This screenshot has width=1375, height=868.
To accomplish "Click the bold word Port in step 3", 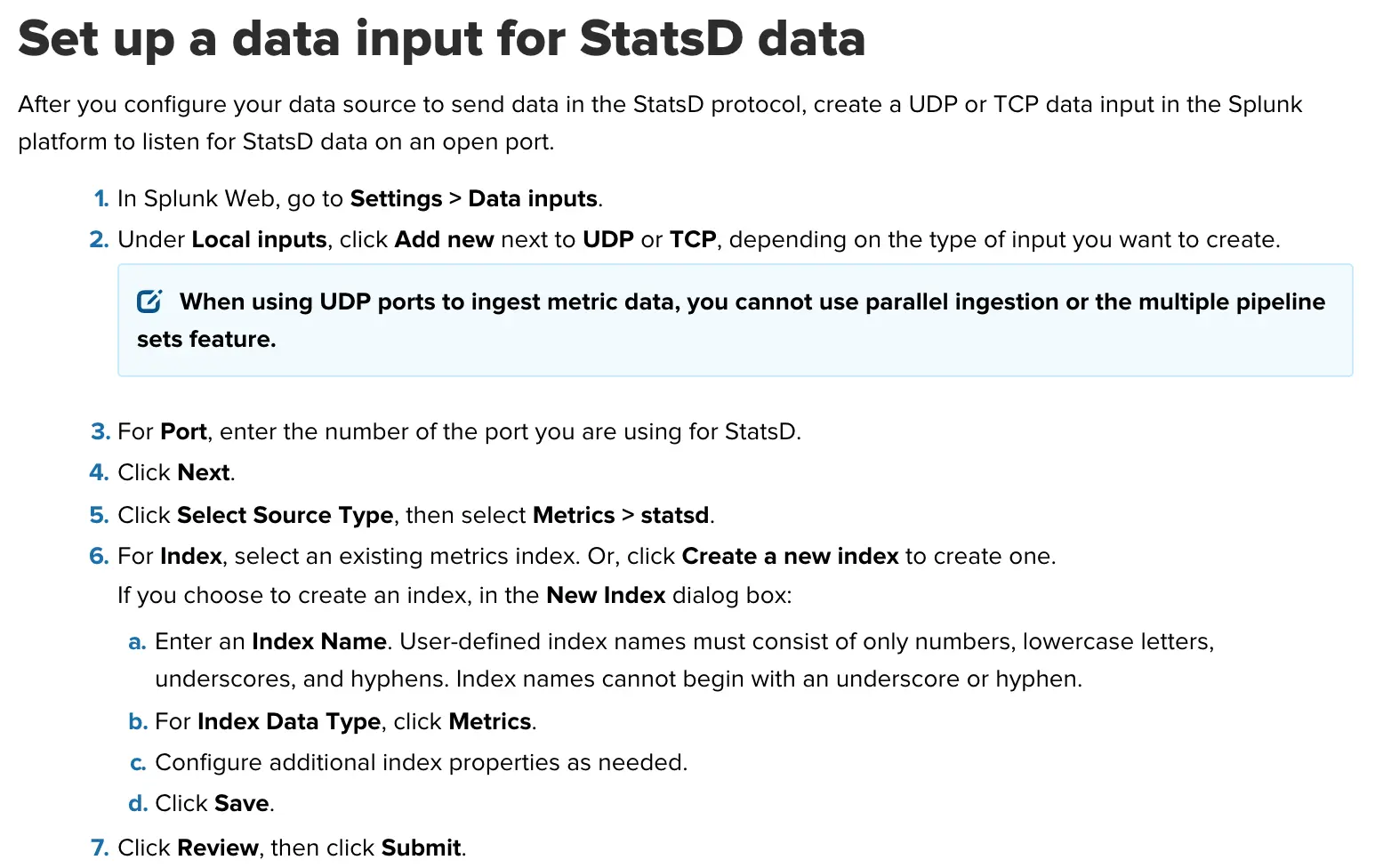I will (184, 431).
